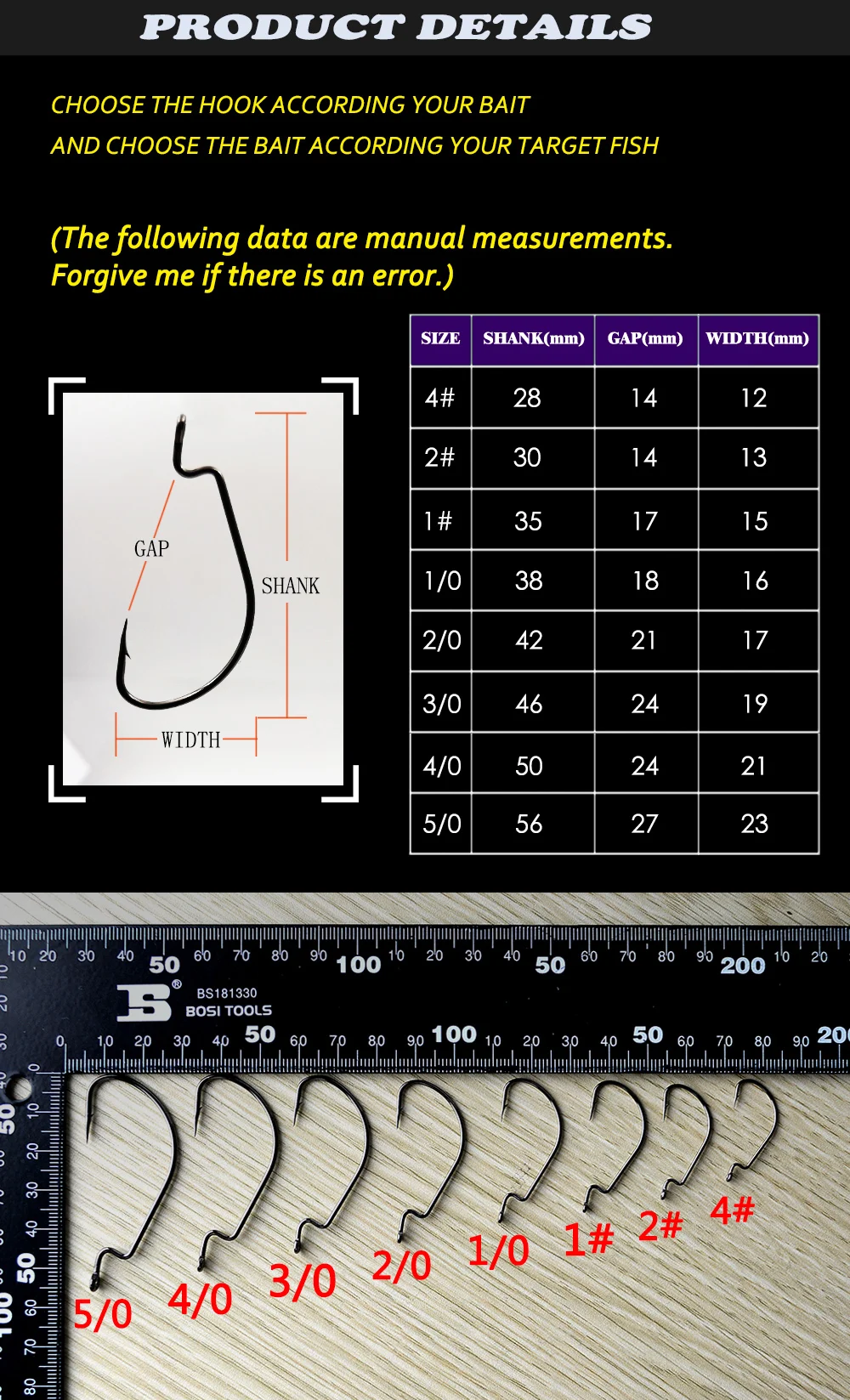
Task: Click the "PRODUCT DETAILS" heading
Action: (x=396, y=27)
